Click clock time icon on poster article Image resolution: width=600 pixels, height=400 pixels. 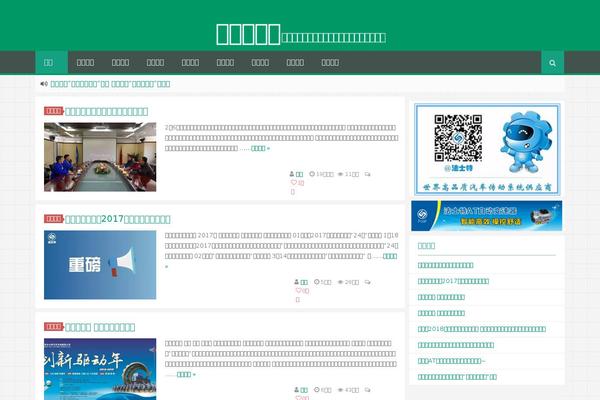tap(316, 390)
